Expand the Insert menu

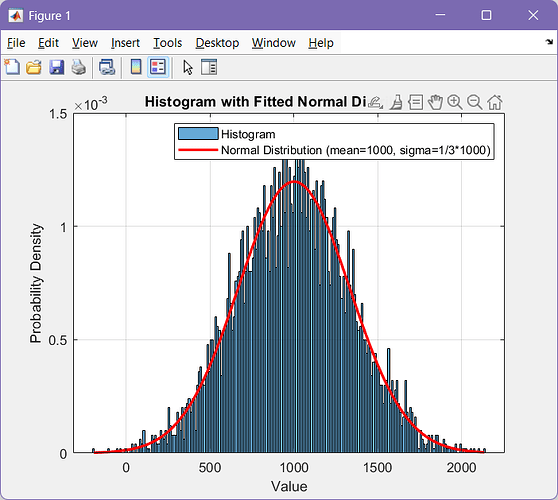125,43
